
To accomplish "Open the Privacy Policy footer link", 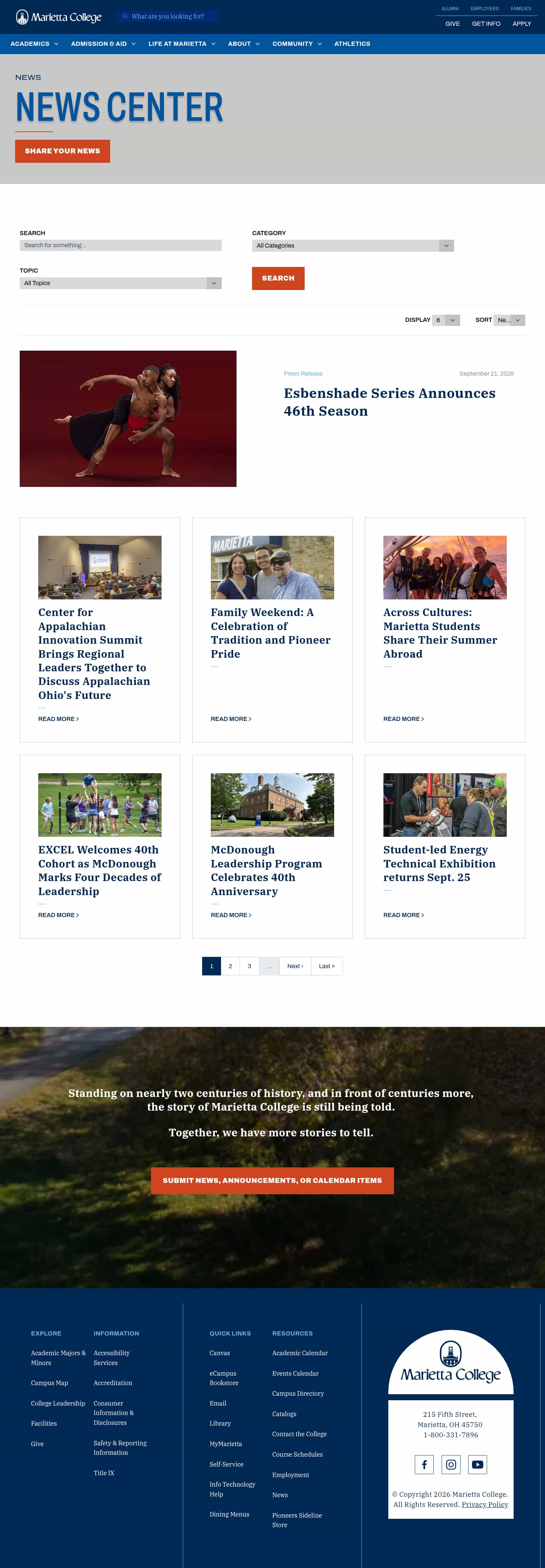I will click(485, 1504).
